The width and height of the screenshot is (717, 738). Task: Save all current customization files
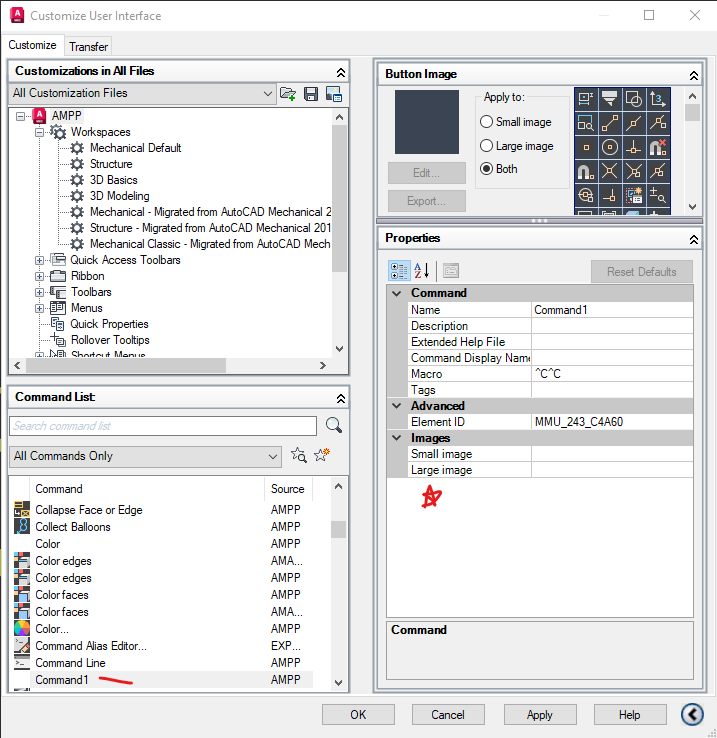(x=311, y=94)
